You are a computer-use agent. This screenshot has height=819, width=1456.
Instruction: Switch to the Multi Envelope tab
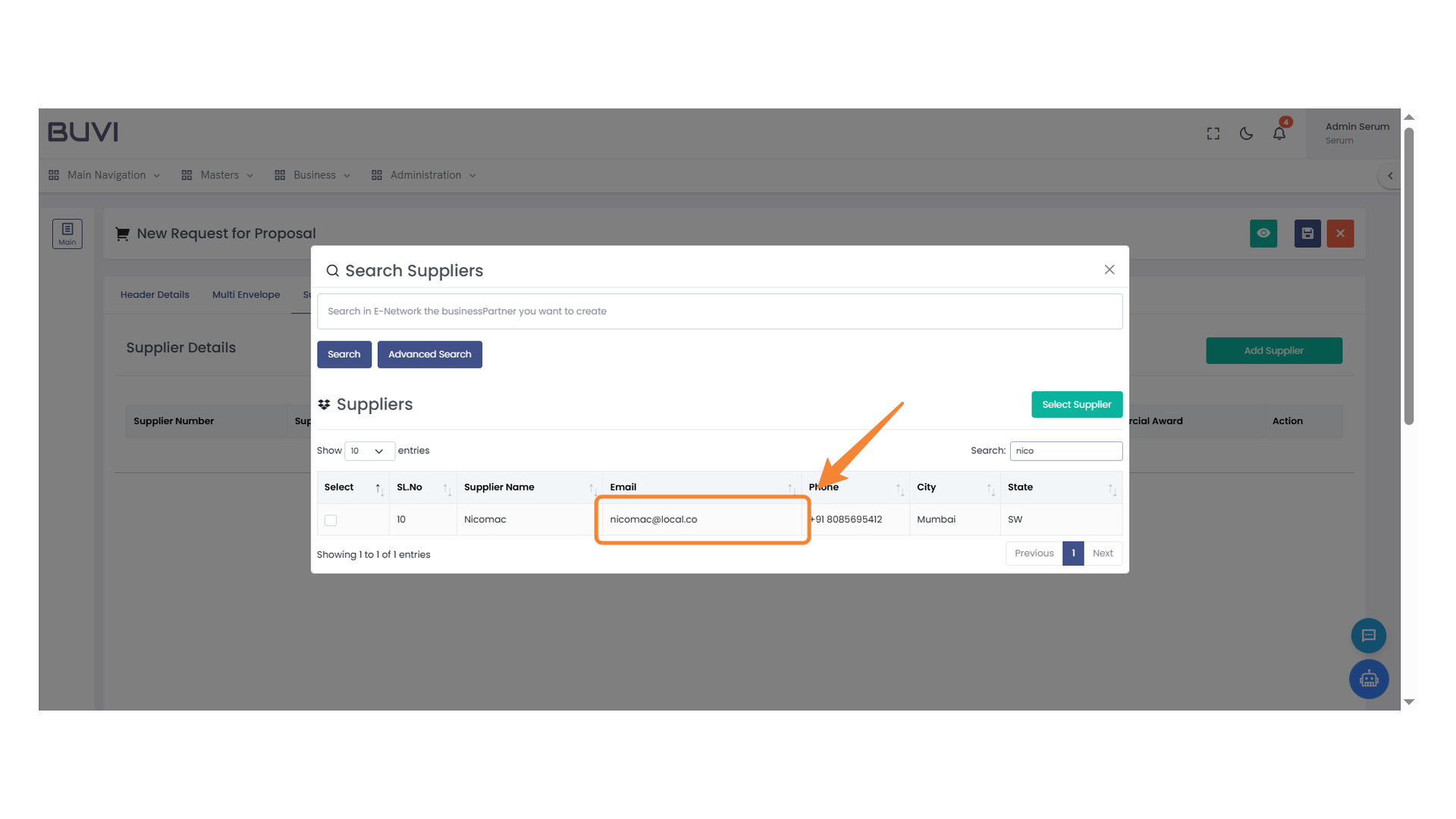click(x=246, y=295)
